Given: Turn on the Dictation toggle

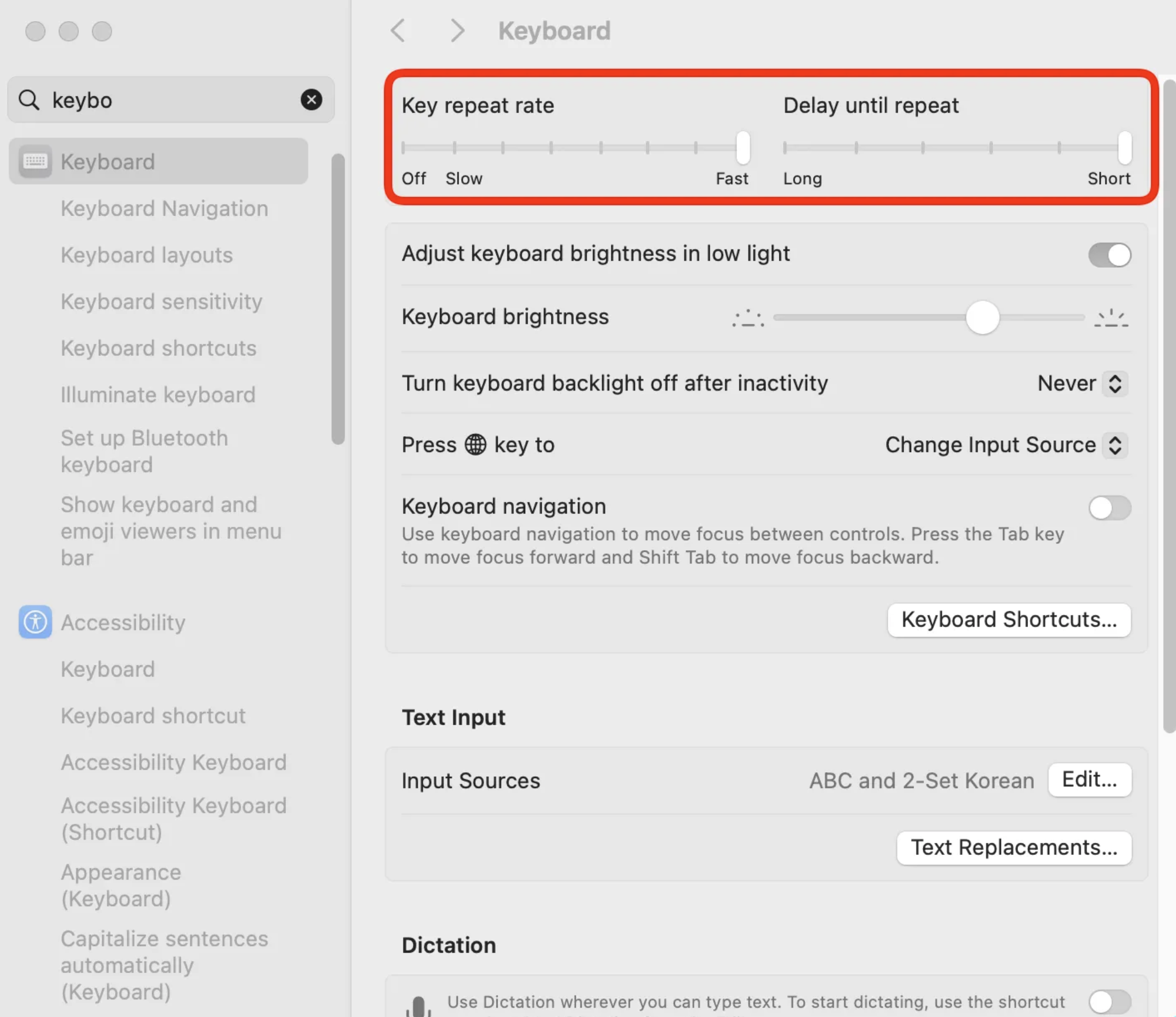Looking at the screenshot, I should click(x=1109, y=1001).
